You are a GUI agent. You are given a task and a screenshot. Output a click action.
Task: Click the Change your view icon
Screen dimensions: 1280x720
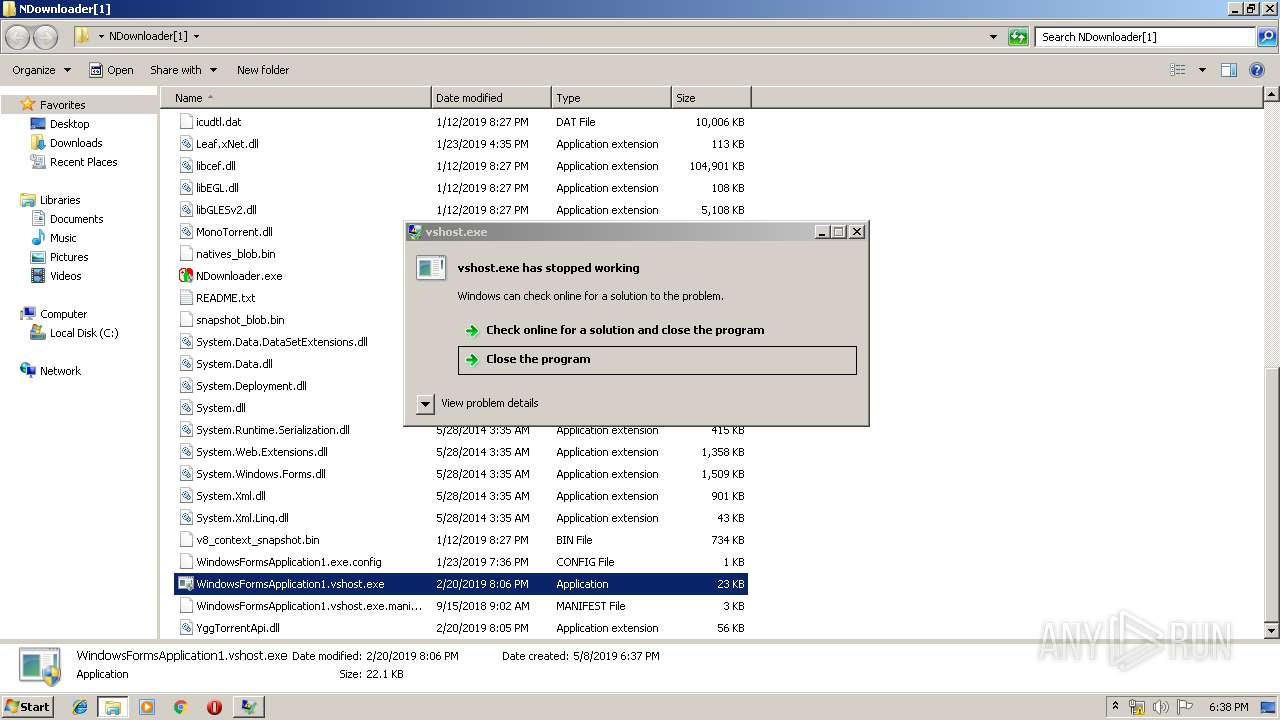pos(1178,70)
